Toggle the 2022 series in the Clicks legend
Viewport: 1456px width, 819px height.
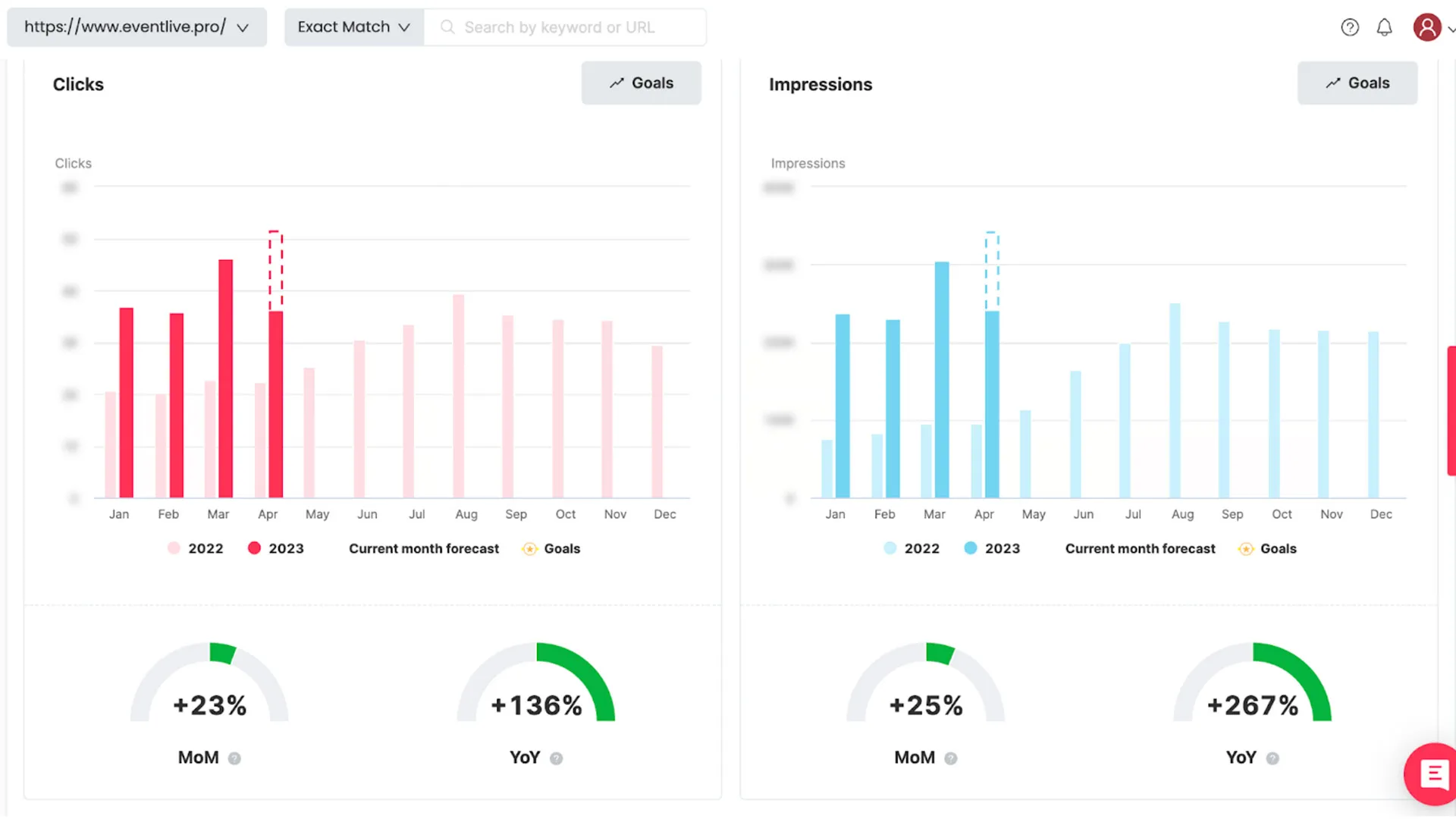[x=196, y=548]
